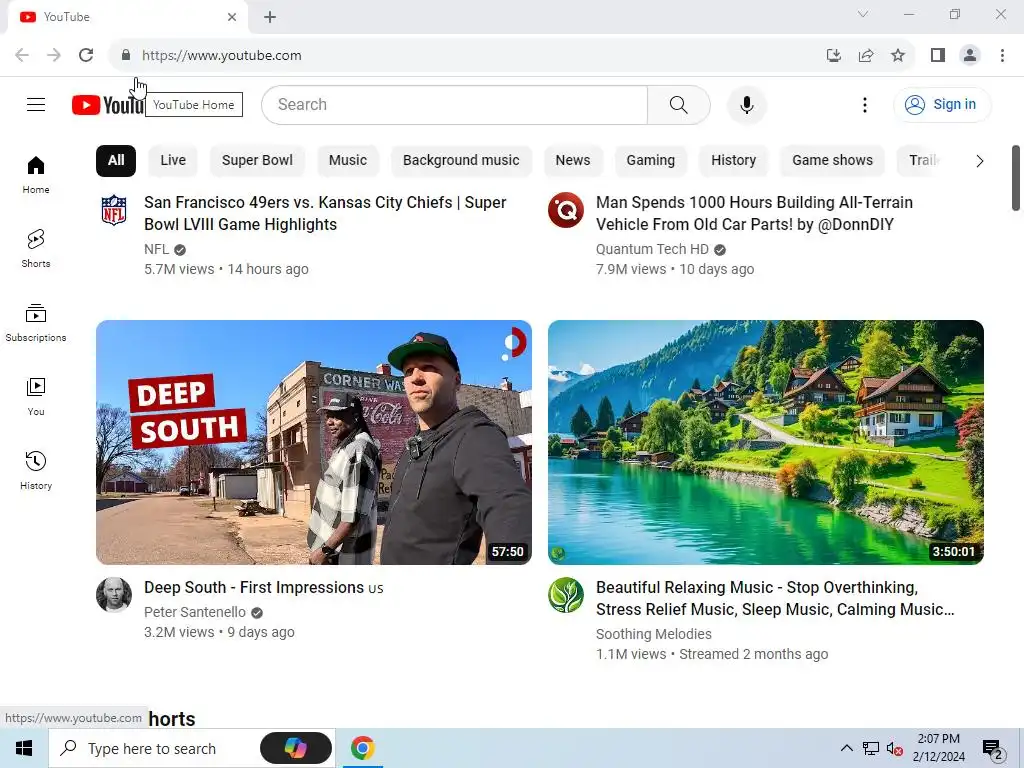The height and width of the screenshot is (768, 1024).
Task: Open the YouTube hamburger guide menu
Action: point(36,104)
